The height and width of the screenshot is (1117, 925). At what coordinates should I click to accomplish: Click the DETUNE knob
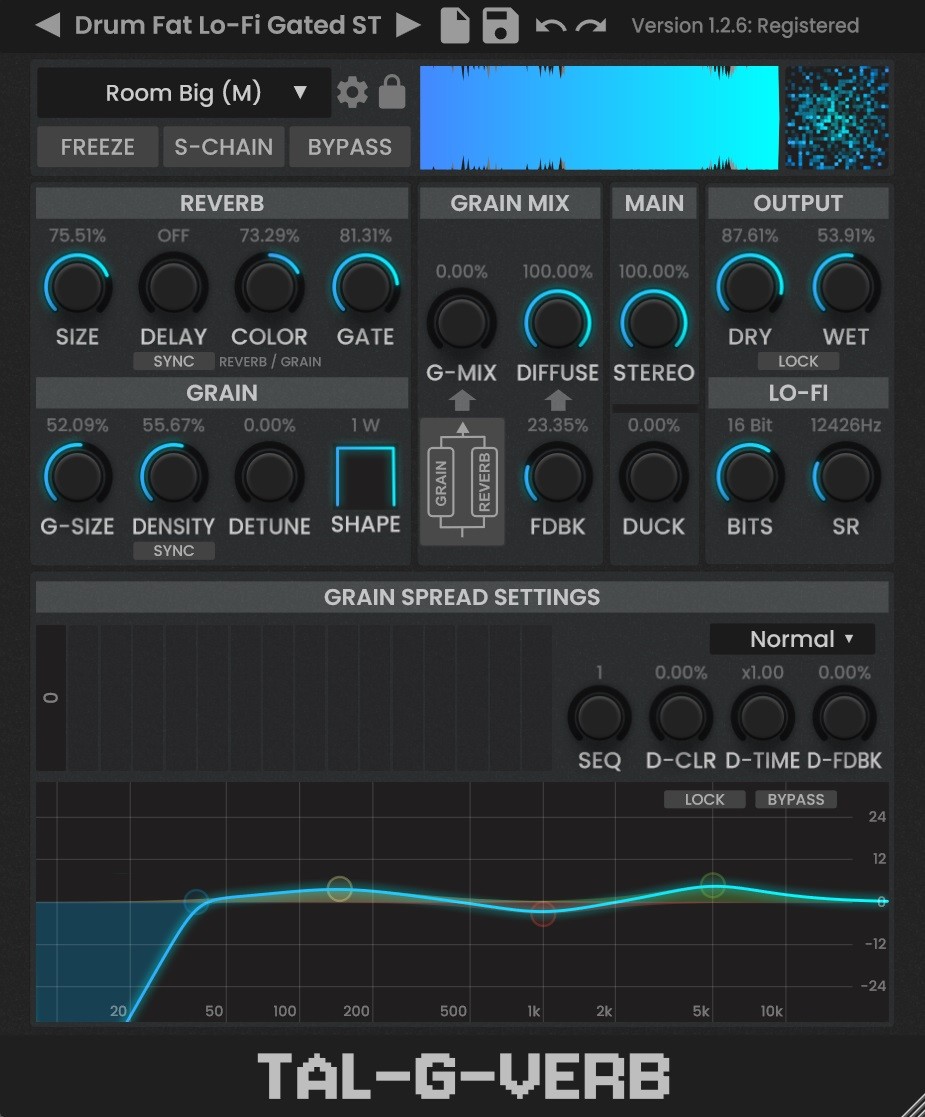[269, 476]
